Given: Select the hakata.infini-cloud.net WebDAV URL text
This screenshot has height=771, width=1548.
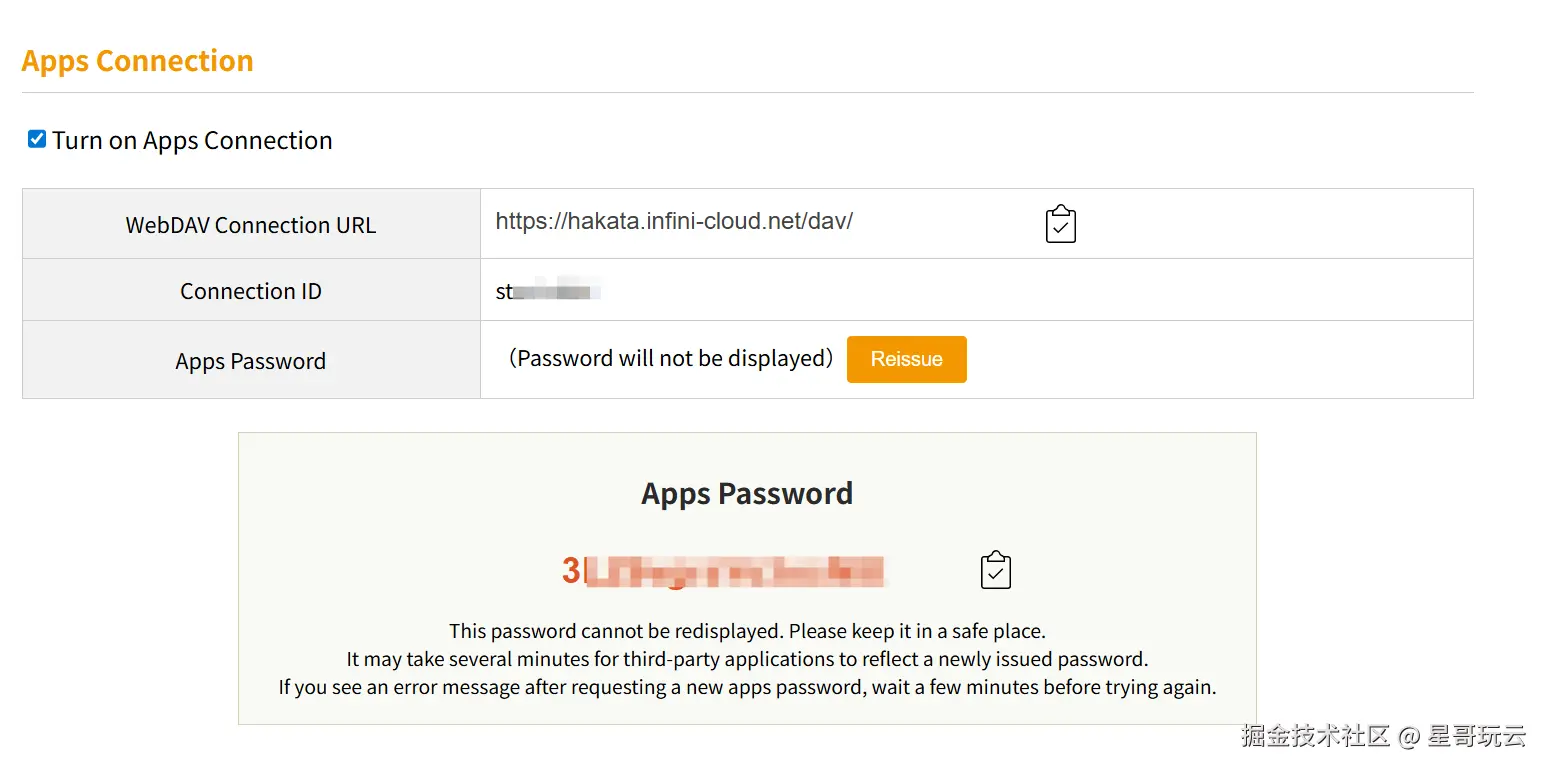Looking at the screenshot, I should (674, 221).
